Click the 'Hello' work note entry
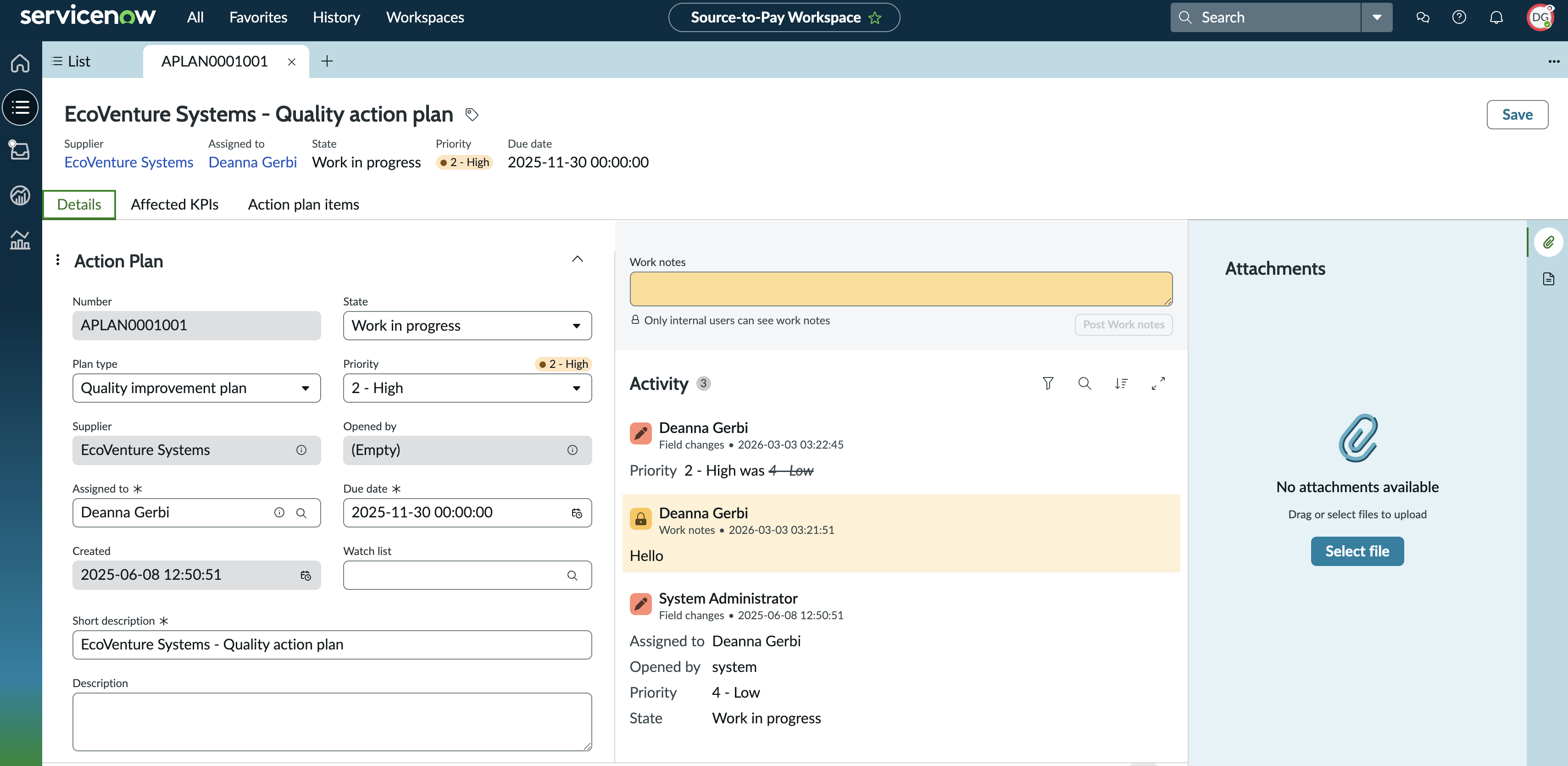Image resolution: width=1568 pixels, height=766 pixels. coord(901,533)
